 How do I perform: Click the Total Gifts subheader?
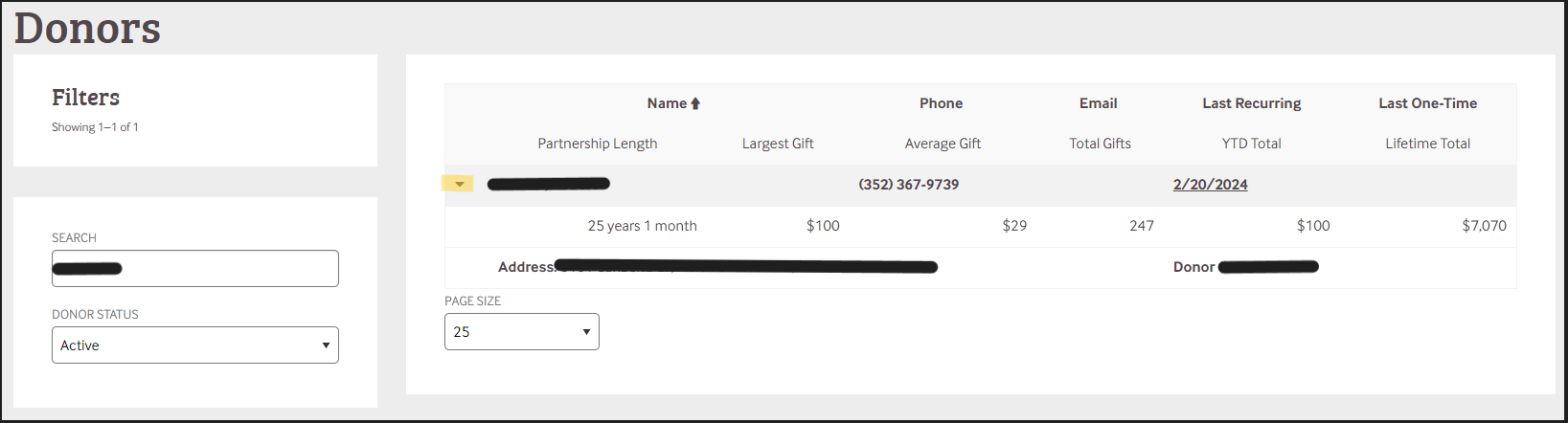[x=1100, y=144]
